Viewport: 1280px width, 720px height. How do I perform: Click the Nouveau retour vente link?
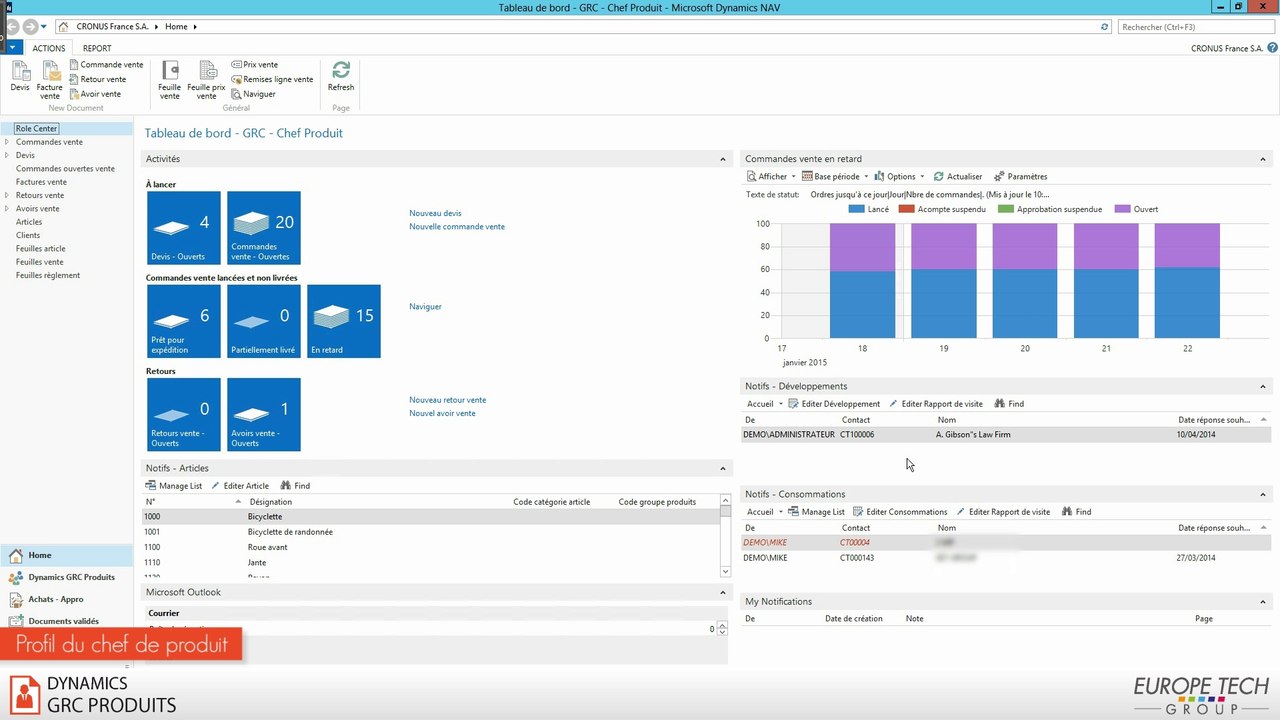pyautogui.click(x=447, y=400)
